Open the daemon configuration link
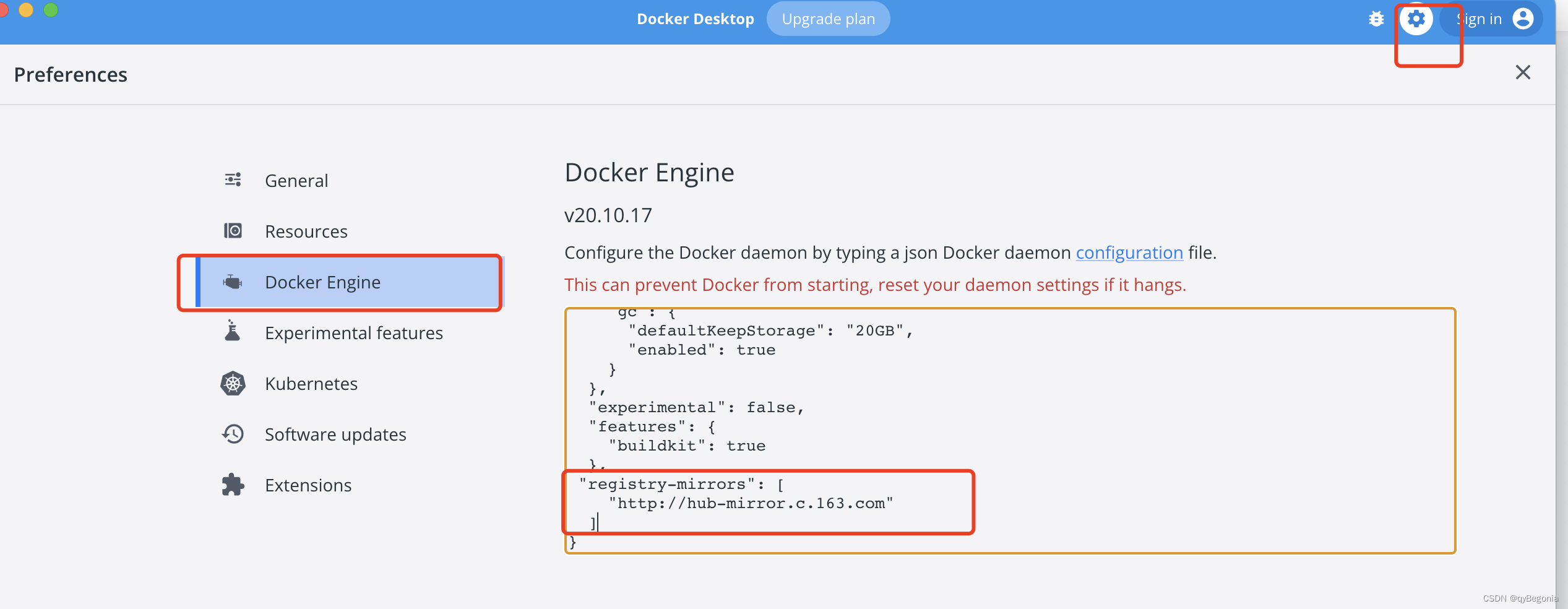The image size is (1568, 609). tap(1129, 253)
